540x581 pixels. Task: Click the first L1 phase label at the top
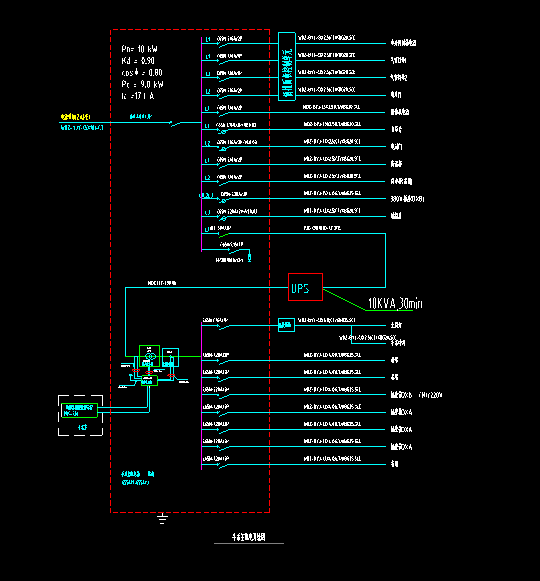[x=208, y=39]
